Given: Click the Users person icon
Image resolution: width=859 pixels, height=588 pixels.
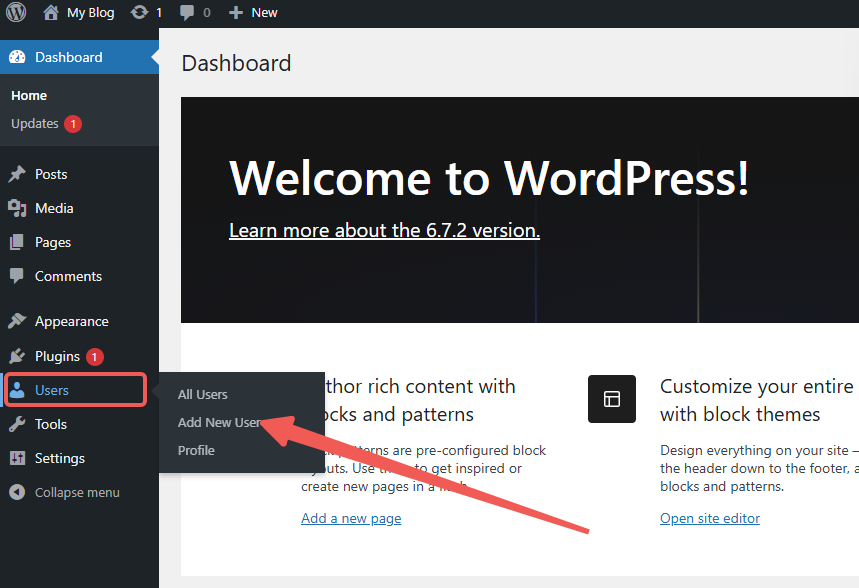Looking at the screenshot, I should pyautogui.click(x=17, y=390).
